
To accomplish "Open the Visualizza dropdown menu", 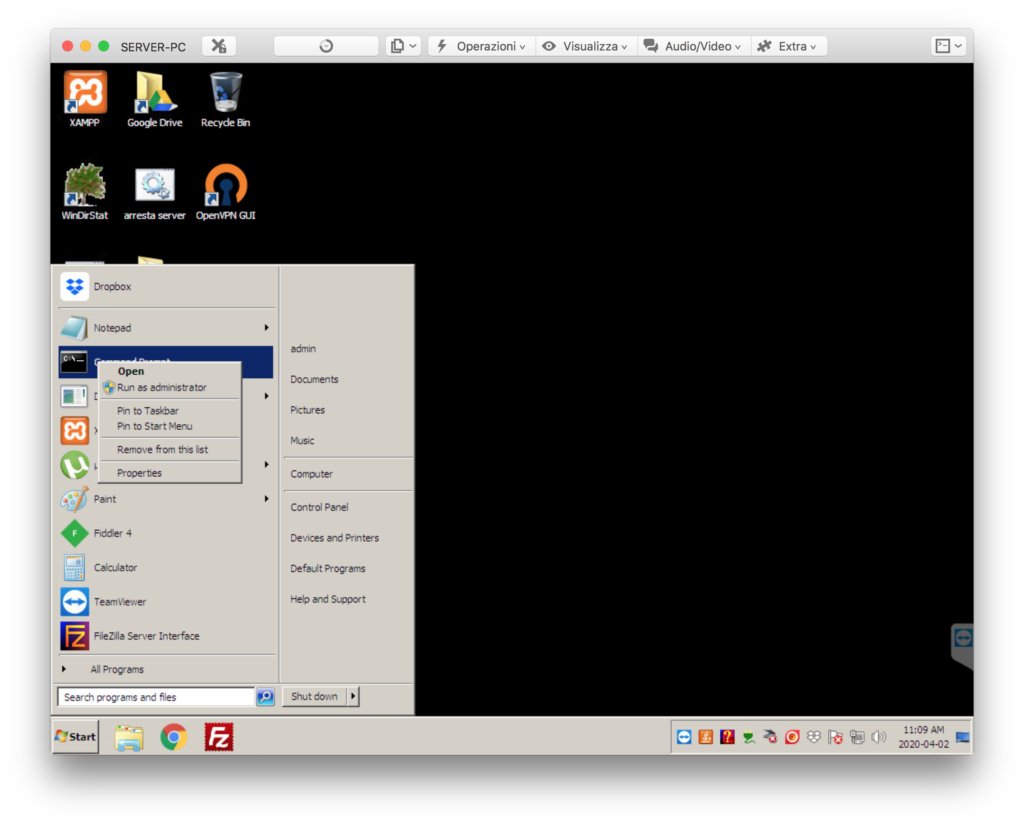I will pos(586,46).
